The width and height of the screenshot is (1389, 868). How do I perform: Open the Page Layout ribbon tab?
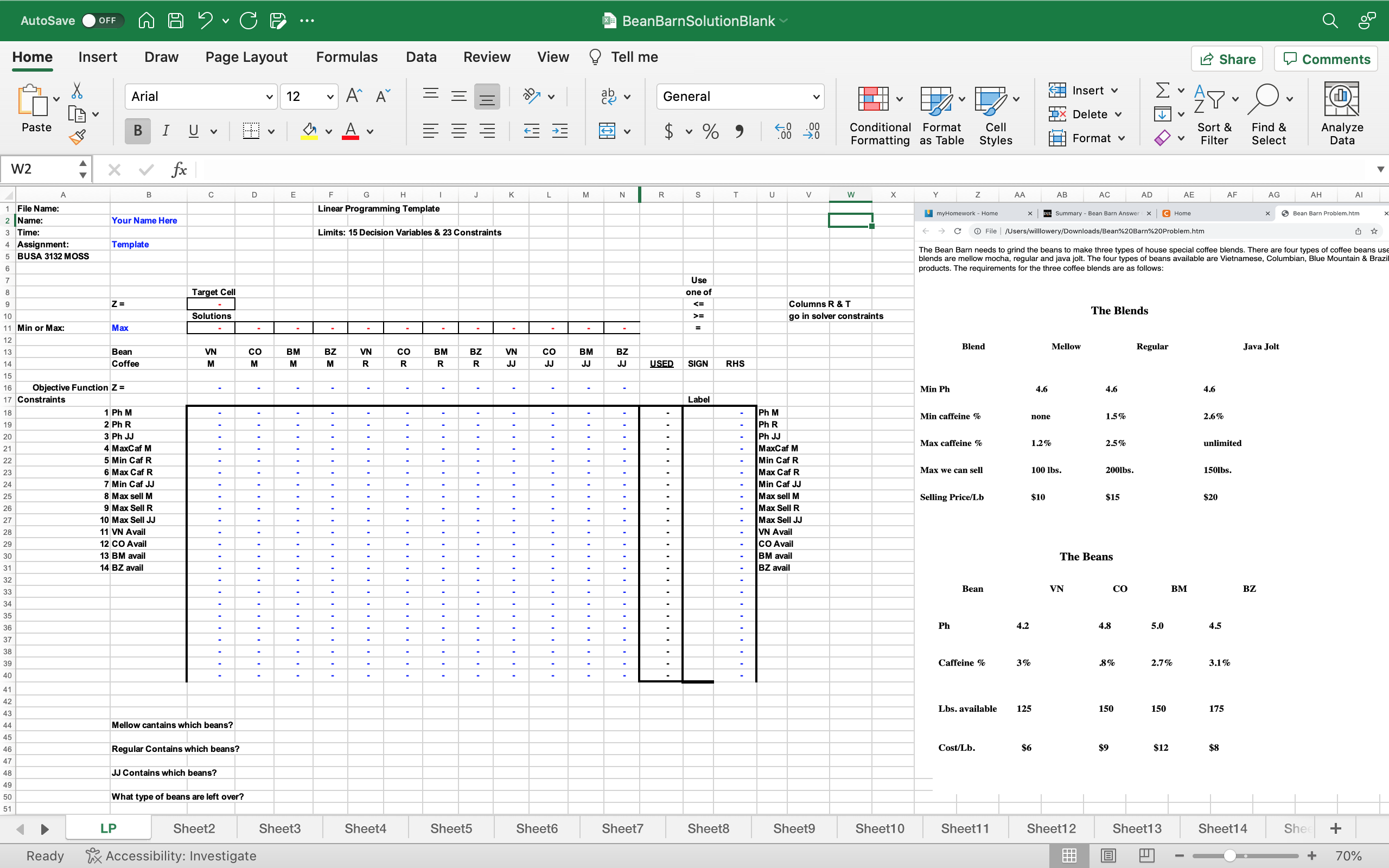246,57
